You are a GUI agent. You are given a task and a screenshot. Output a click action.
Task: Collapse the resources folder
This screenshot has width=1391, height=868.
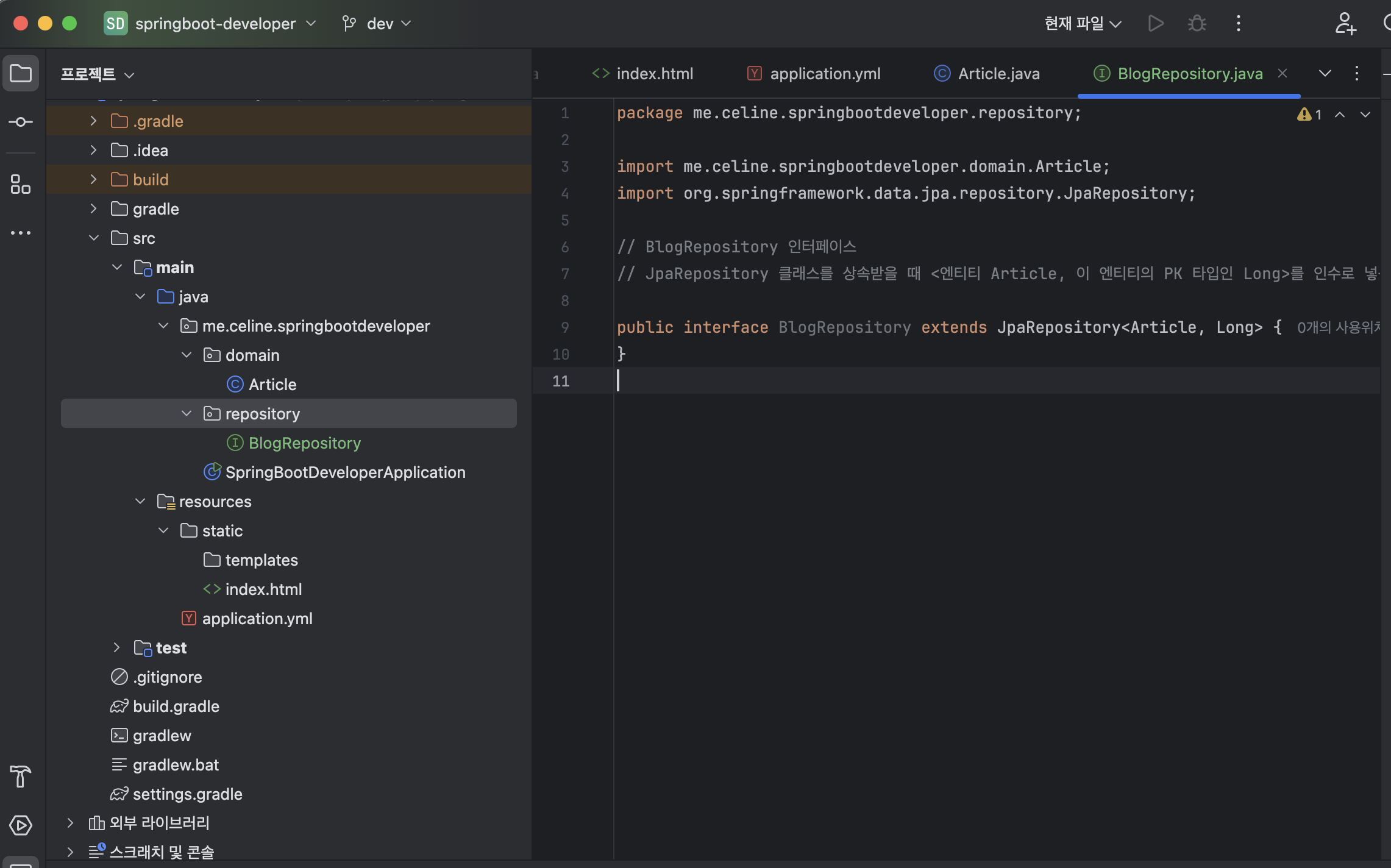[x=140, y=501]
